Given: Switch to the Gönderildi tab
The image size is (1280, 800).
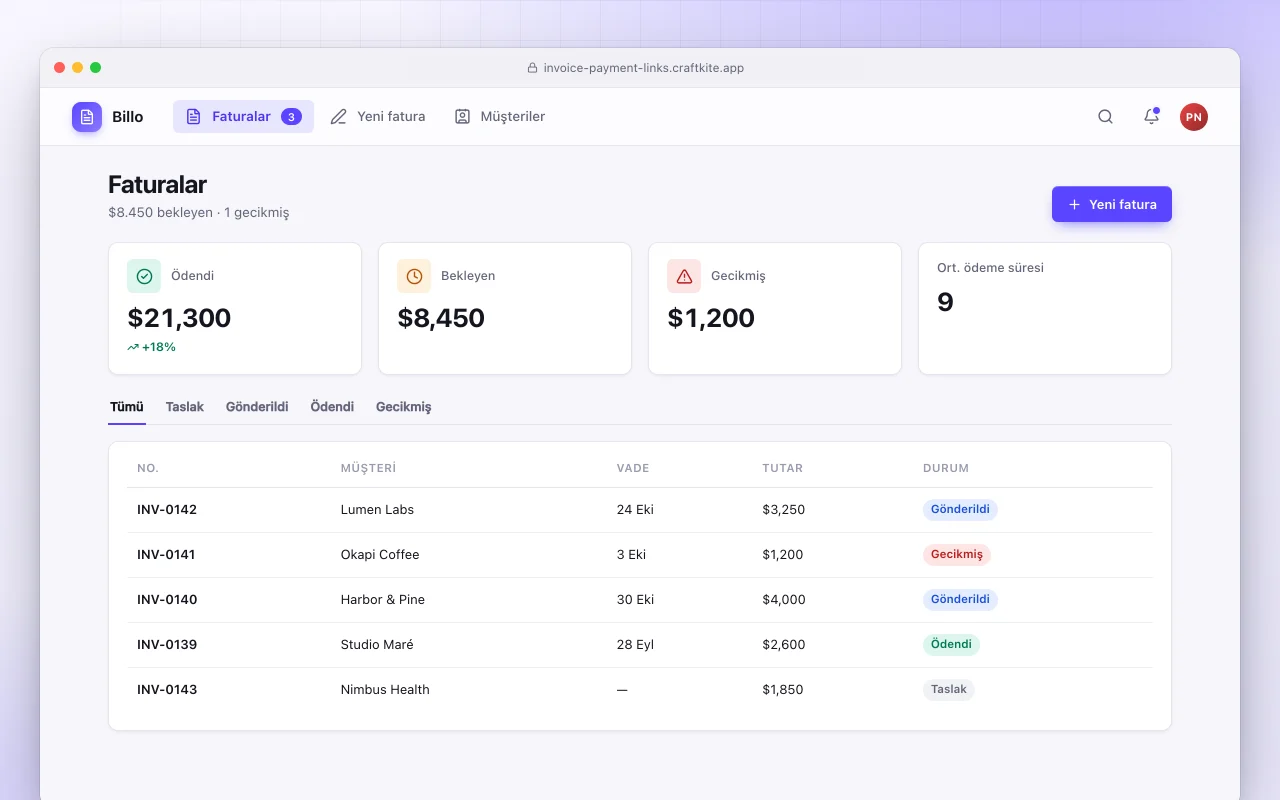Looking at the screenshot, I should pyautogui.click(x=257, y=407).
